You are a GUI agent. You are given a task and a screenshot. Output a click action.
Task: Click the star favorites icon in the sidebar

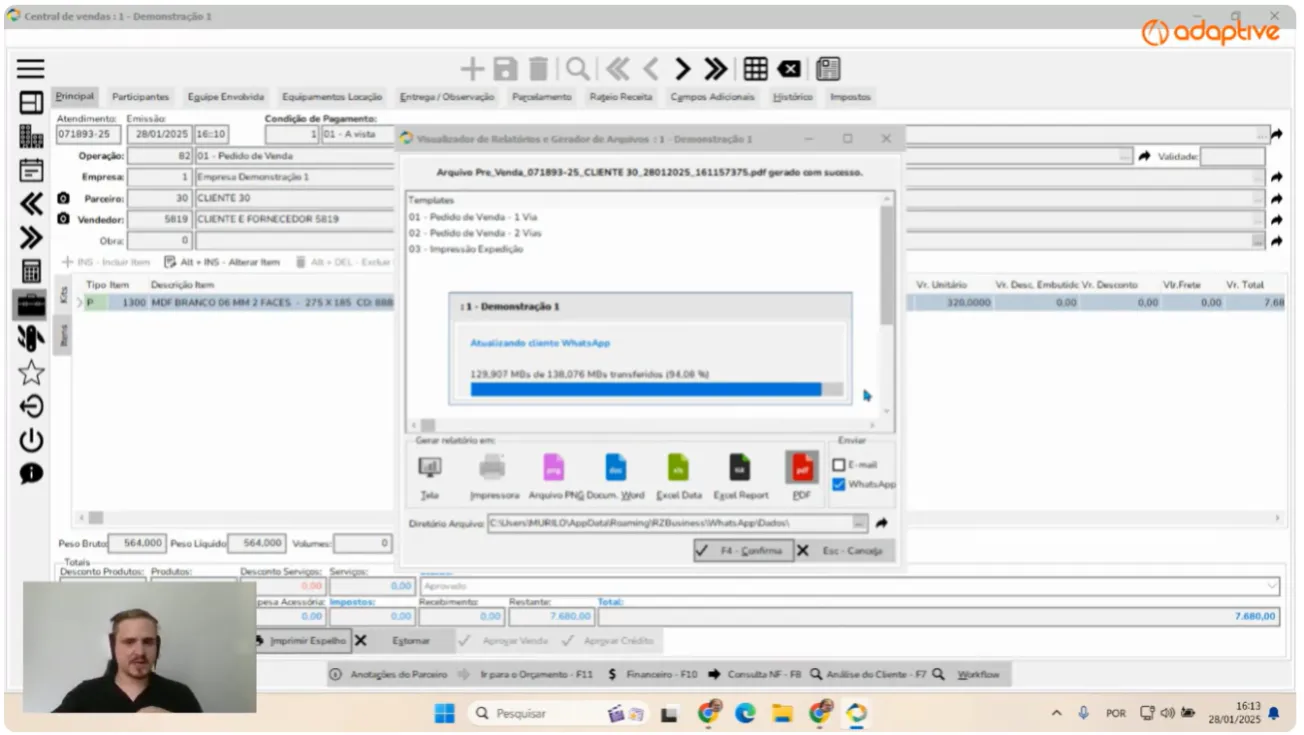(31, 373)
